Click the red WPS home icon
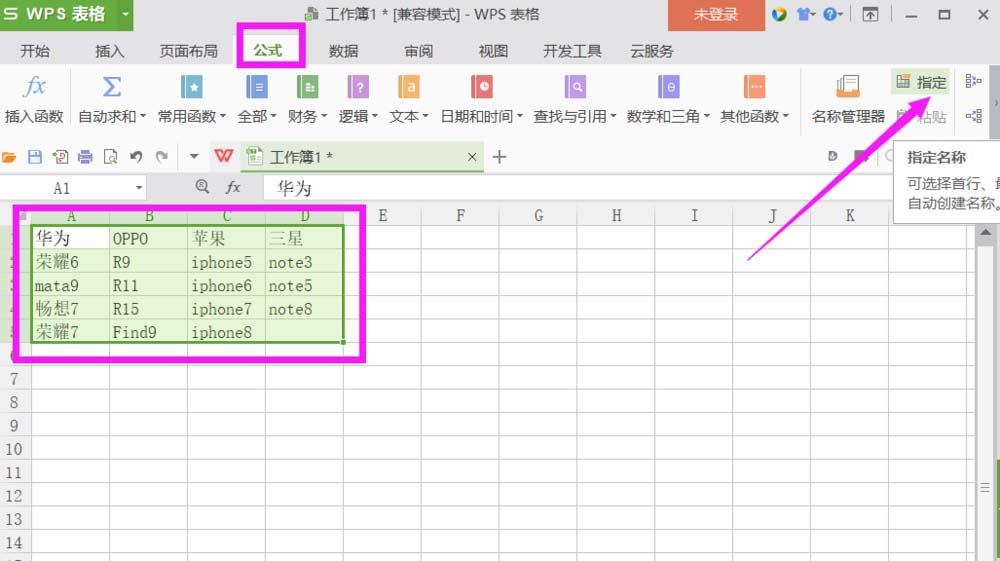Screen dimensions: 1000x561 [223, 156]
